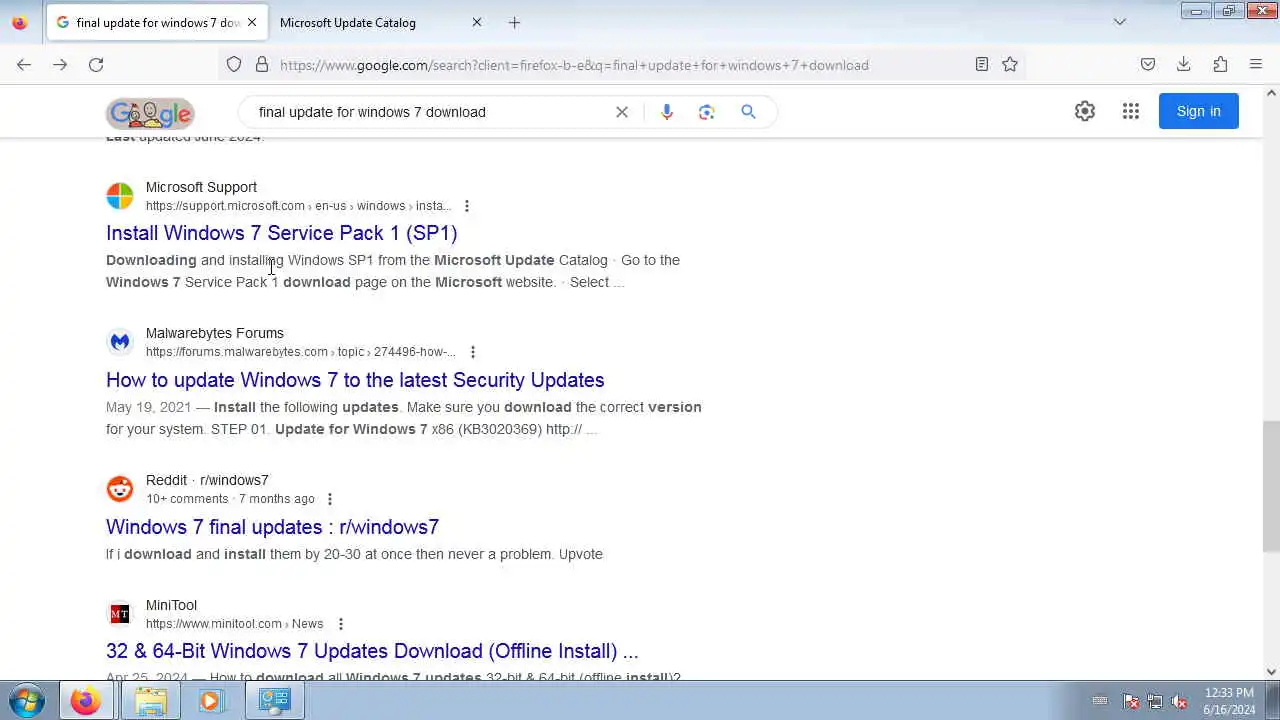Open the Windows Start button
The width and height of the screenshot is (1280, 720).
pyautogui.click(x=27, y=701)
